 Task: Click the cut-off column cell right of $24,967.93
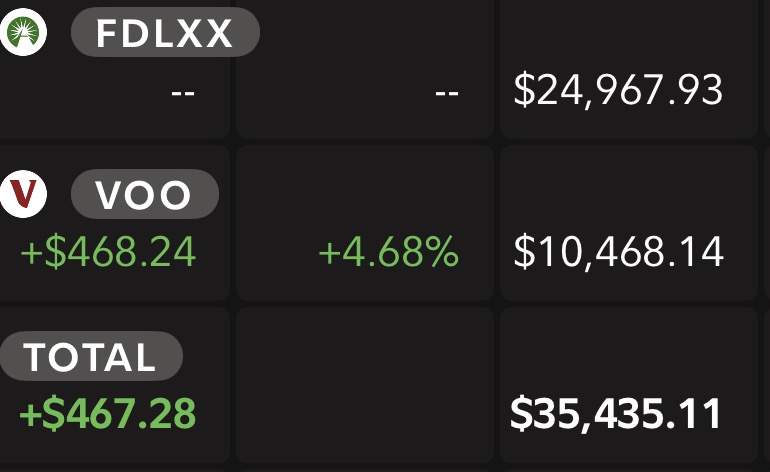767,69
